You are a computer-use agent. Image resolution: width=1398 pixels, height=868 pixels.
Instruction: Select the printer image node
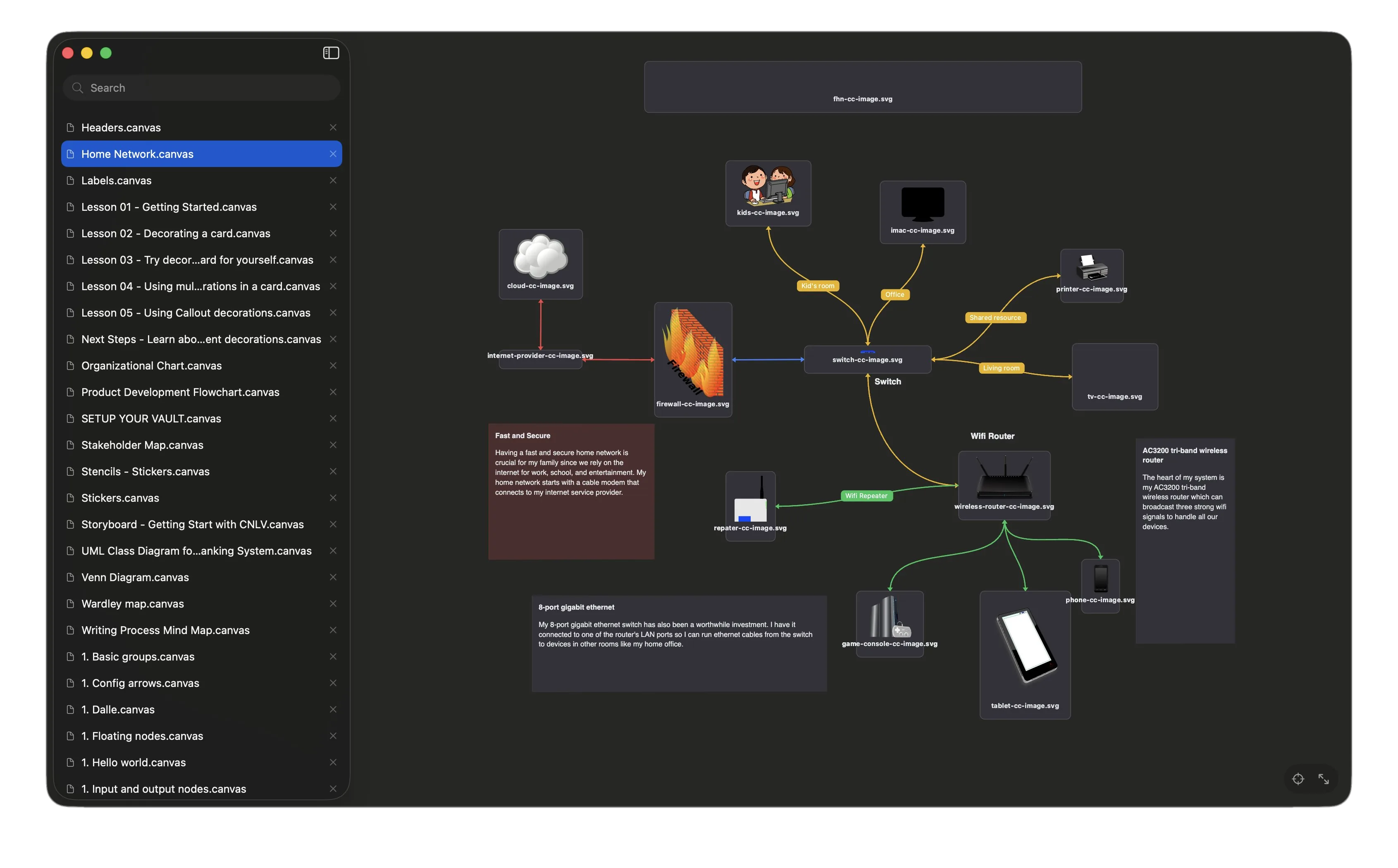point(1091,276)
